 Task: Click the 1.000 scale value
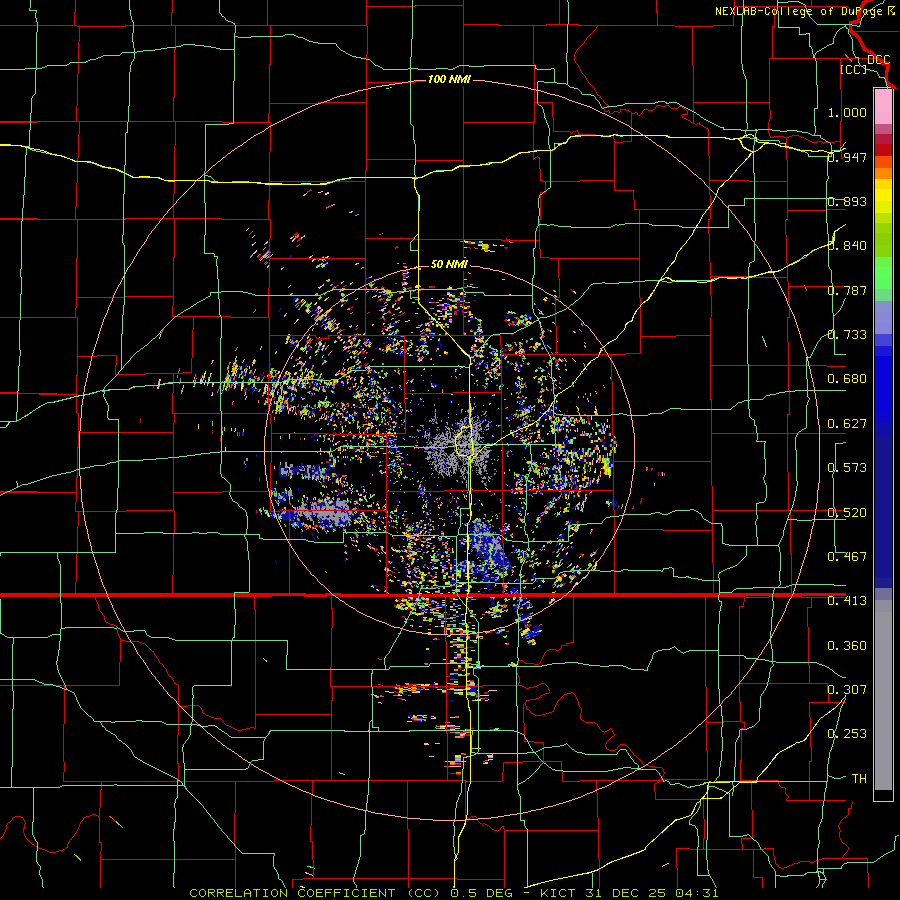point(847,112)
